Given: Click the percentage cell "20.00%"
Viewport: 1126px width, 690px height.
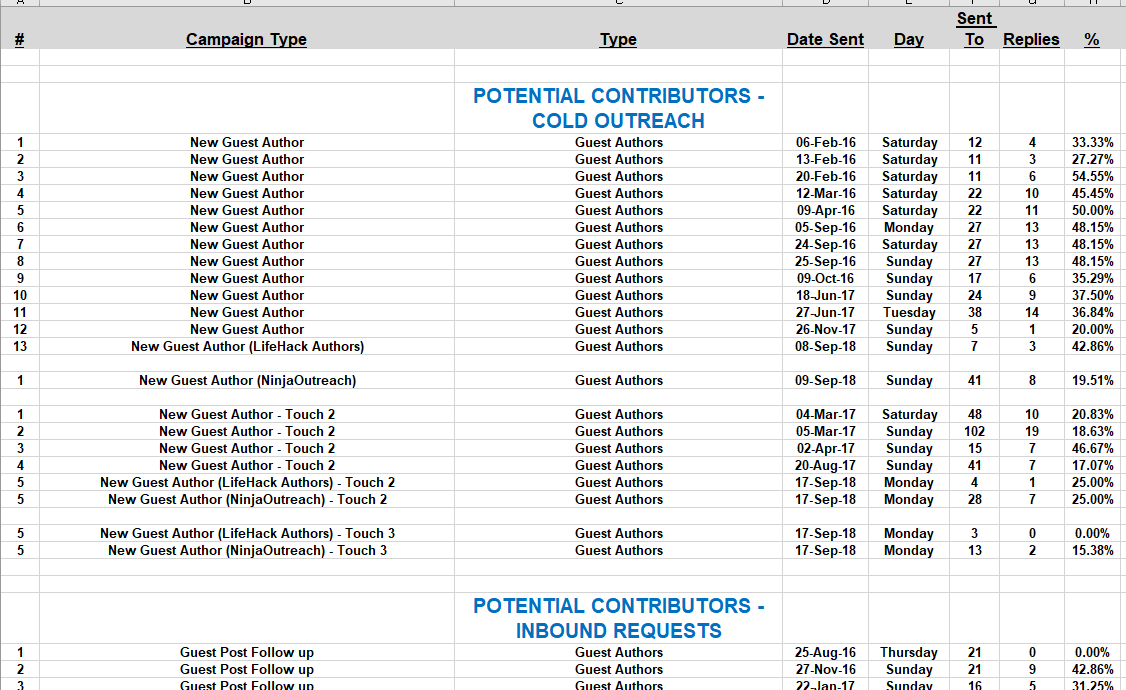Looking at the screenshot, I should coord(1092,330).
